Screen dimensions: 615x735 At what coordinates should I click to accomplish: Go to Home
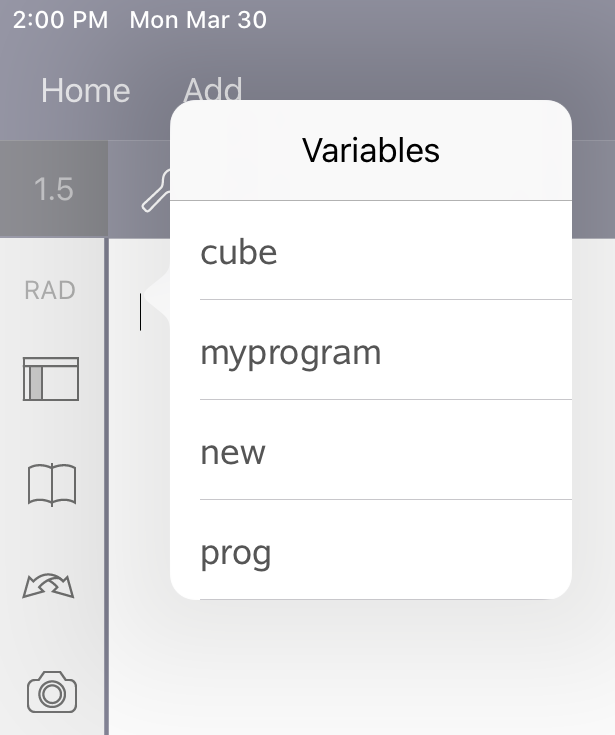pyautogui.click(x=85, y=91)
